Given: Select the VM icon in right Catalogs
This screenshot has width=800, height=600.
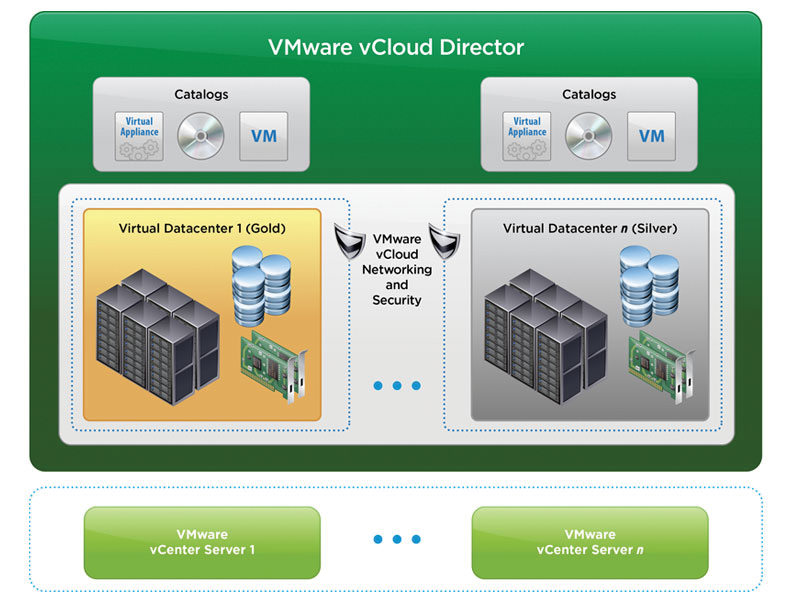Looking at the screenshot, I should pyautogui.click(x=651, y=136).
